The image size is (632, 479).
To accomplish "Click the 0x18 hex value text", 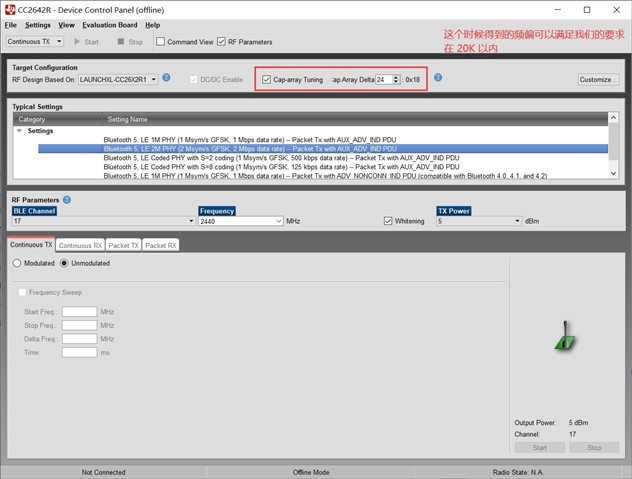I will point(412,79).
